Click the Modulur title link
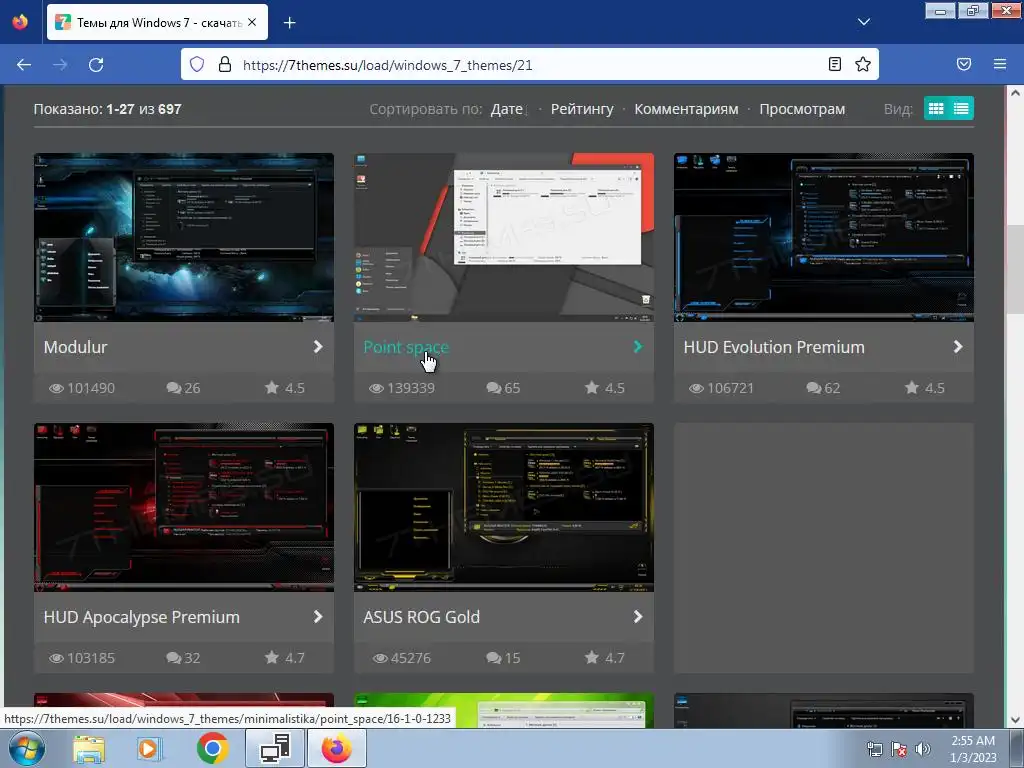Screen dimensions: 1024x768 pos(75,347)
